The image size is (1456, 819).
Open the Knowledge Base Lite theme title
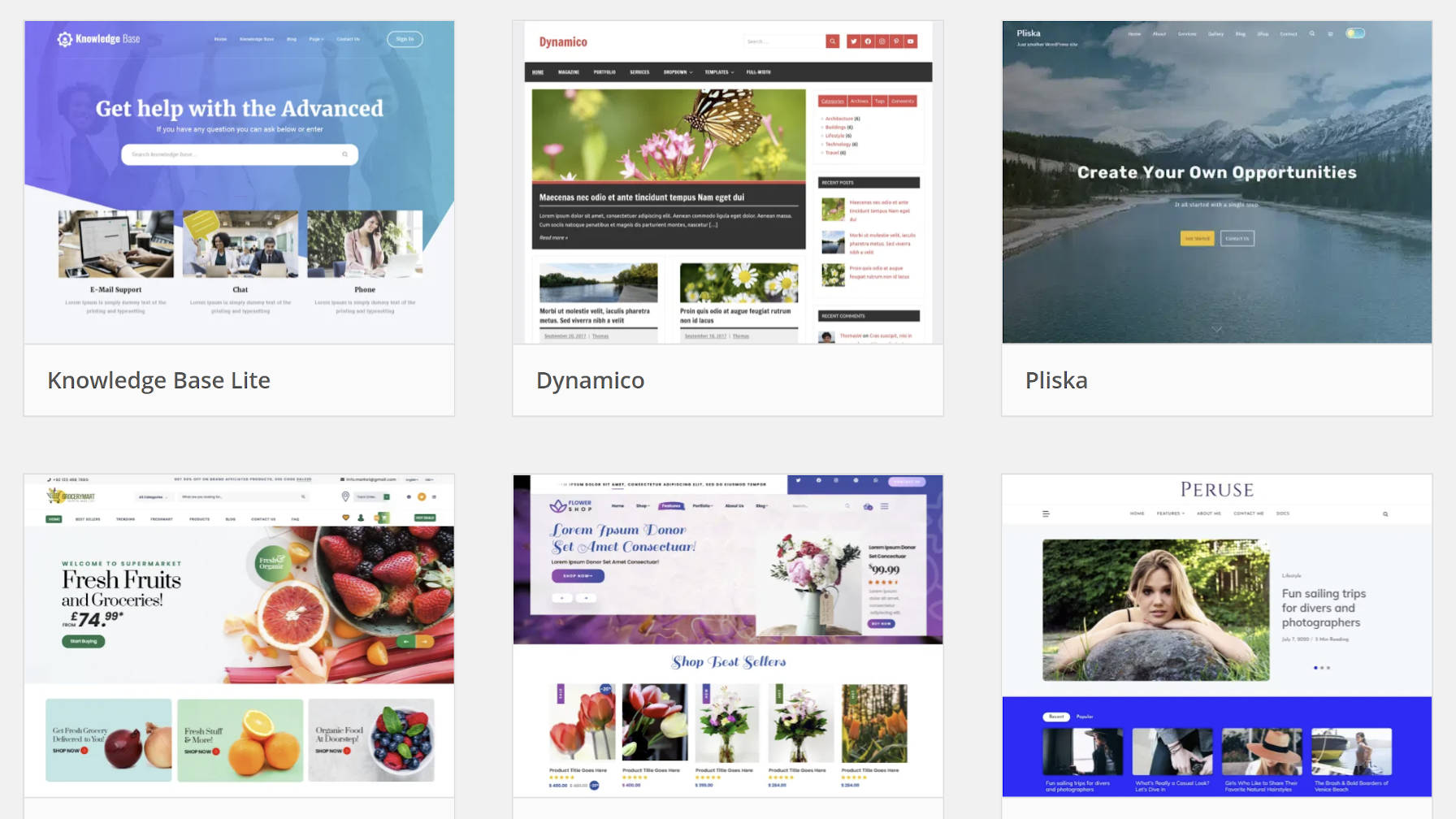[158, 380]
